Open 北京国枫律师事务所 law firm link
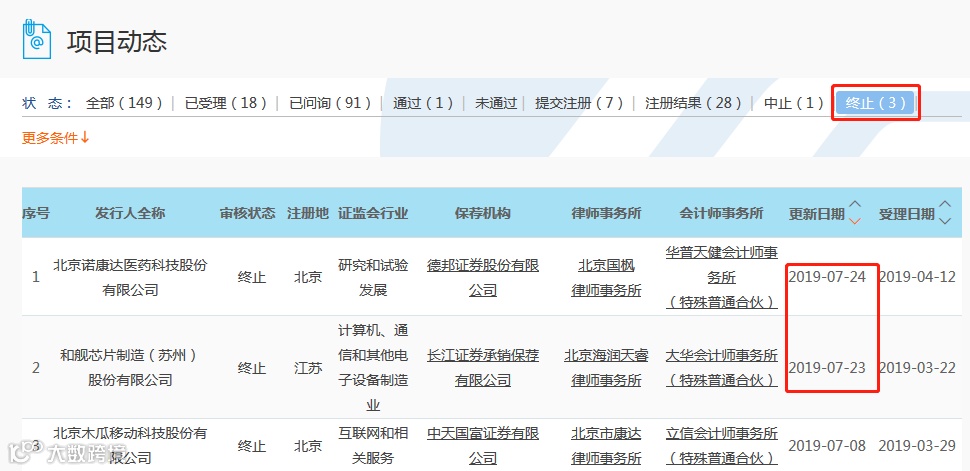The height and width of the screenshot is (471, 970). (x=606, y=277)
